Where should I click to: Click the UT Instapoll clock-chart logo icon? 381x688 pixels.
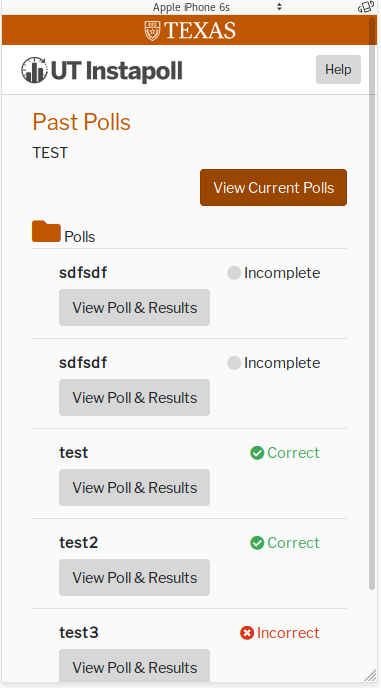click(x=34, y=70)
